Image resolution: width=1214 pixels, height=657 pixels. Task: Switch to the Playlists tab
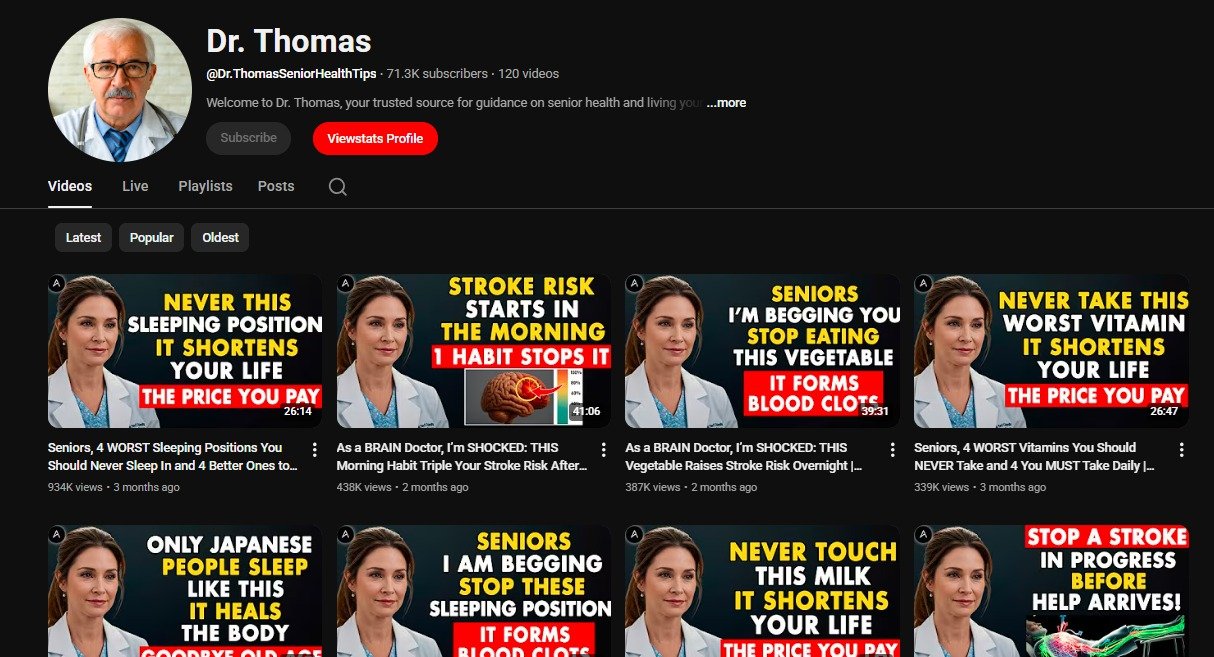click(205, 186)
